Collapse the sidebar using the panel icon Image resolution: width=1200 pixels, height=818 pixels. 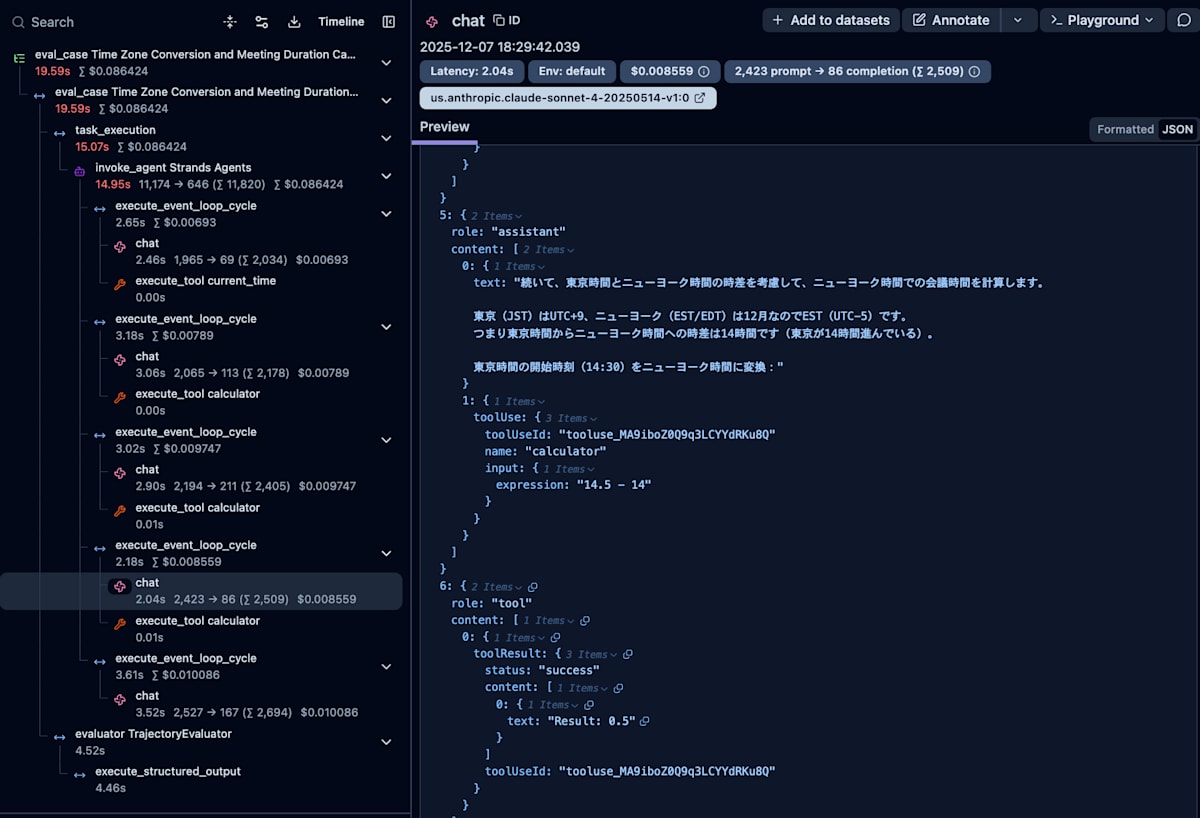(x=388, y=21)
